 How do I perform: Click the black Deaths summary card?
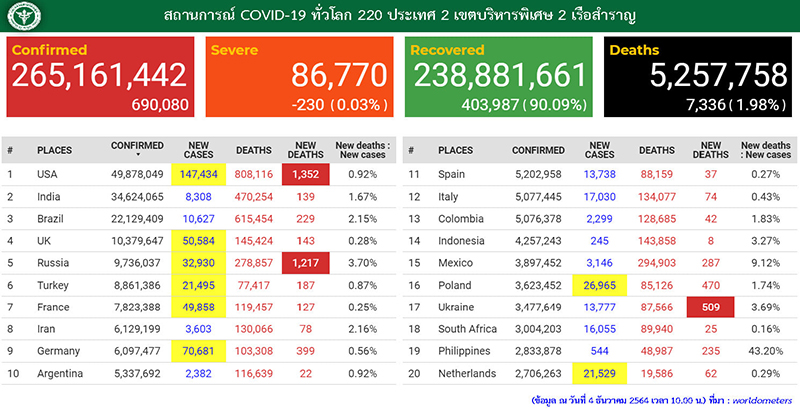point(698,78)
